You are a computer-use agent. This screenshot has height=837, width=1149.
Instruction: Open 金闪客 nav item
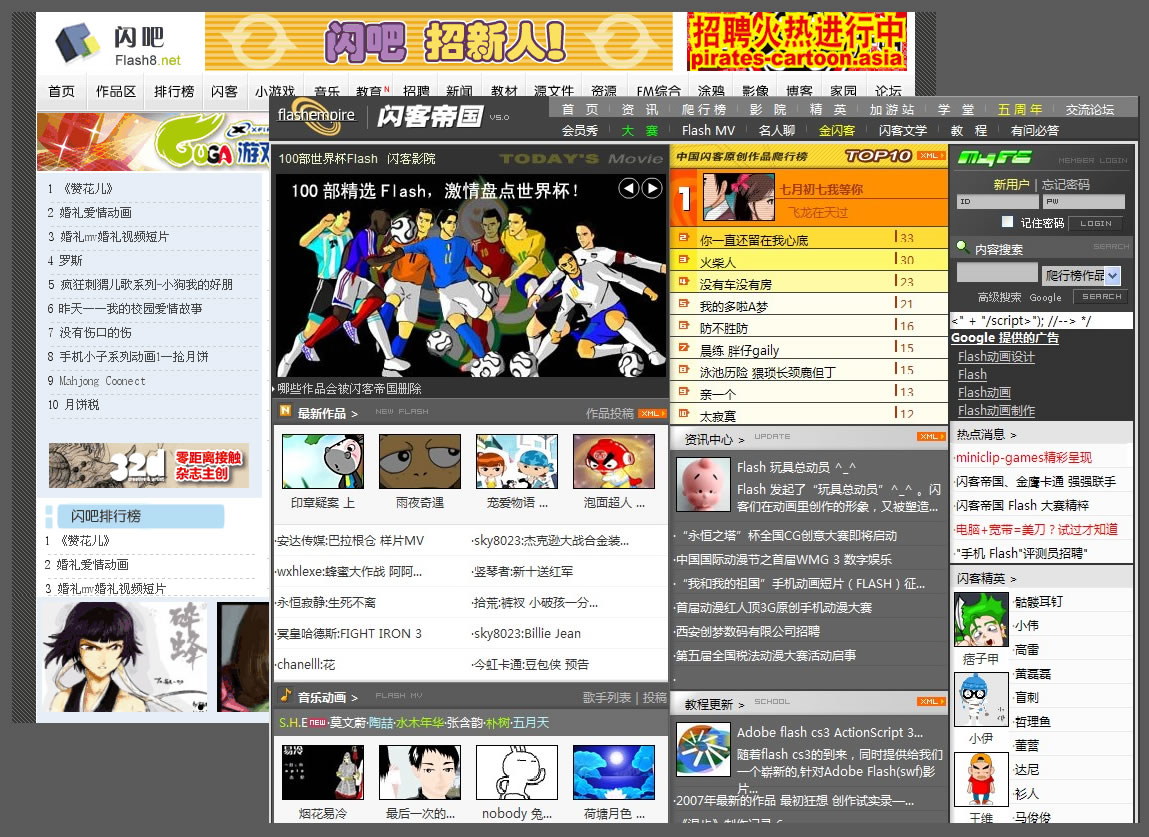[837, 130]
